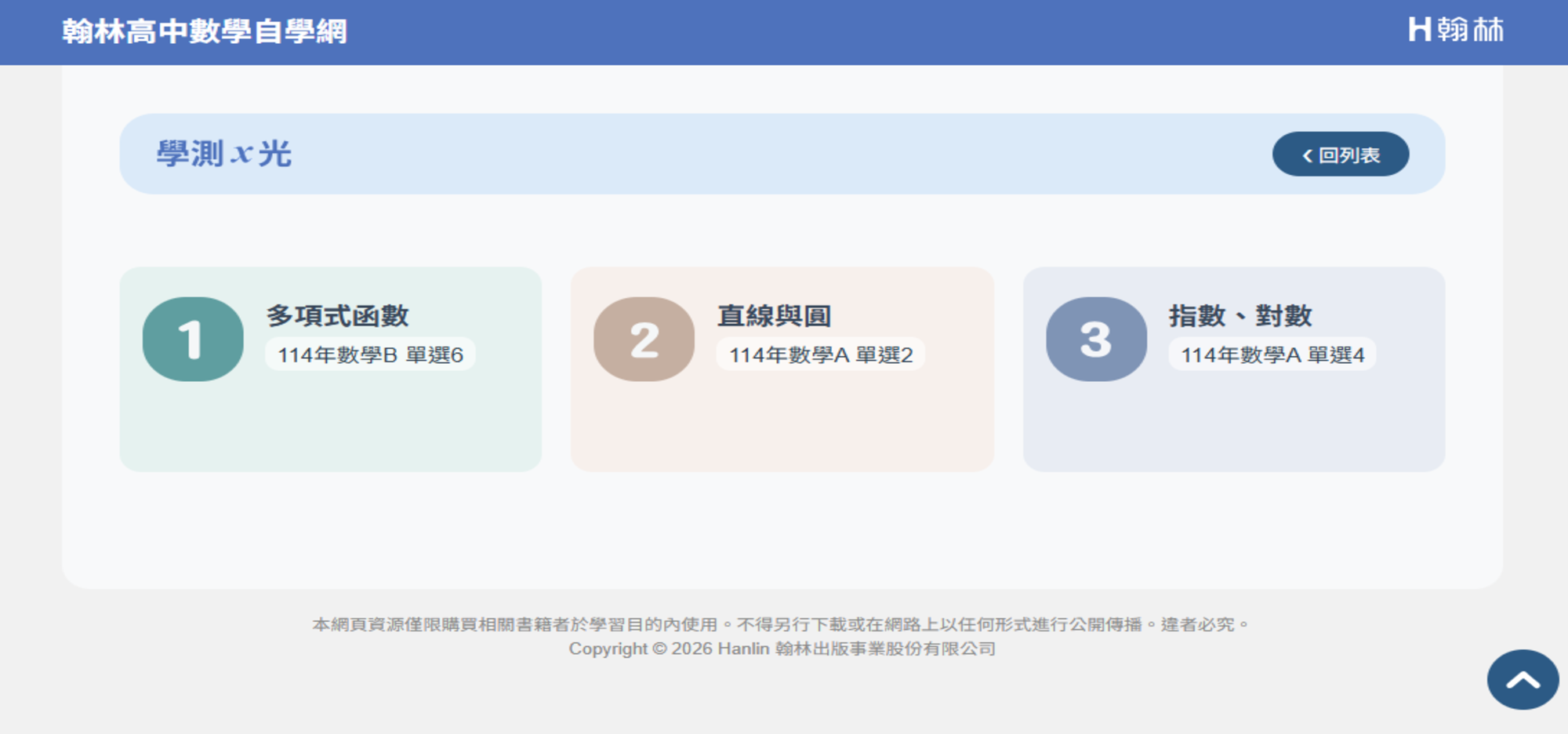Open the 指數、對數 topic title
Image resolution: width=1568 pixels, height=734 pixels.
1240,315
